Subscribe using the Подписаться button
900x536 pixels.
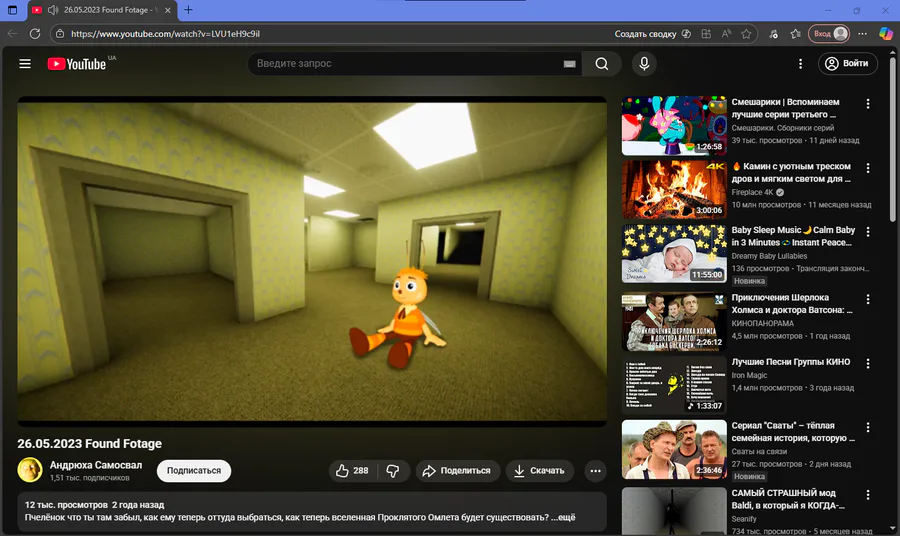194,471
